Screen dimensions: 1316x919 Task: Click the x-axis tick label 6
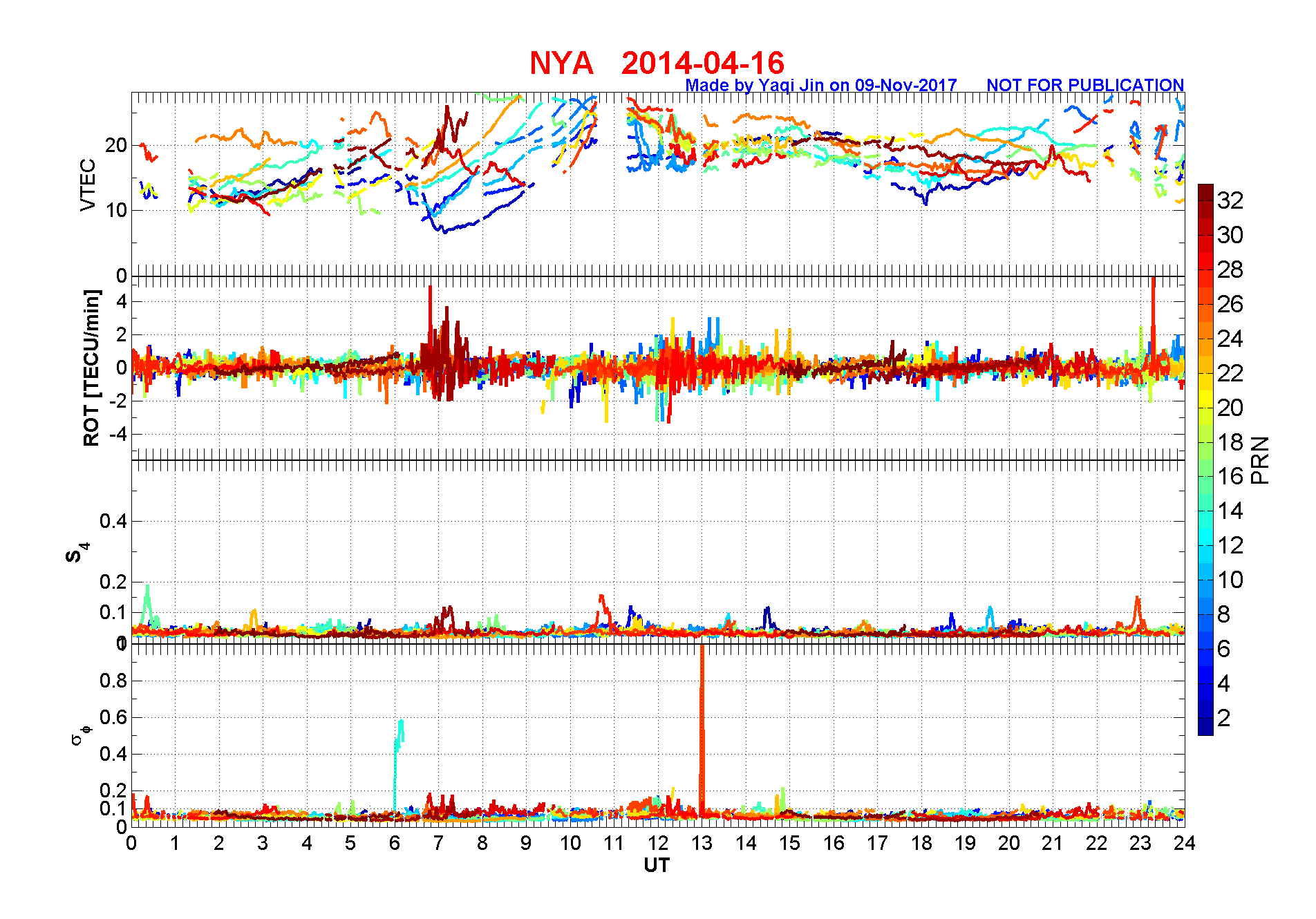(x=395, y=843)
